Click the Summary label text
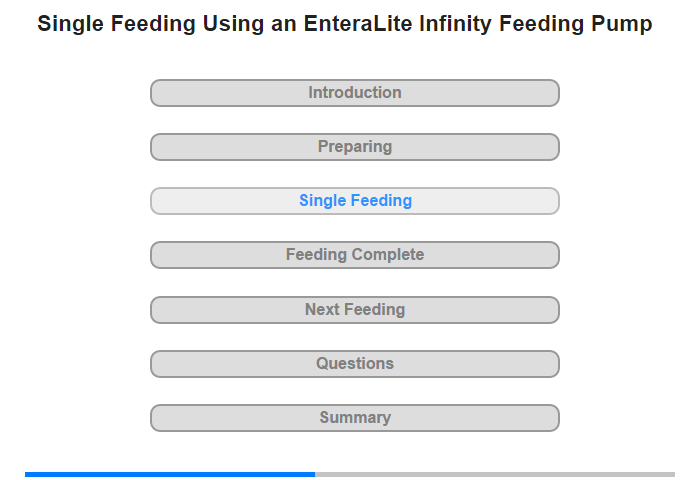700x480 pixels. click(x=355, y=418)
